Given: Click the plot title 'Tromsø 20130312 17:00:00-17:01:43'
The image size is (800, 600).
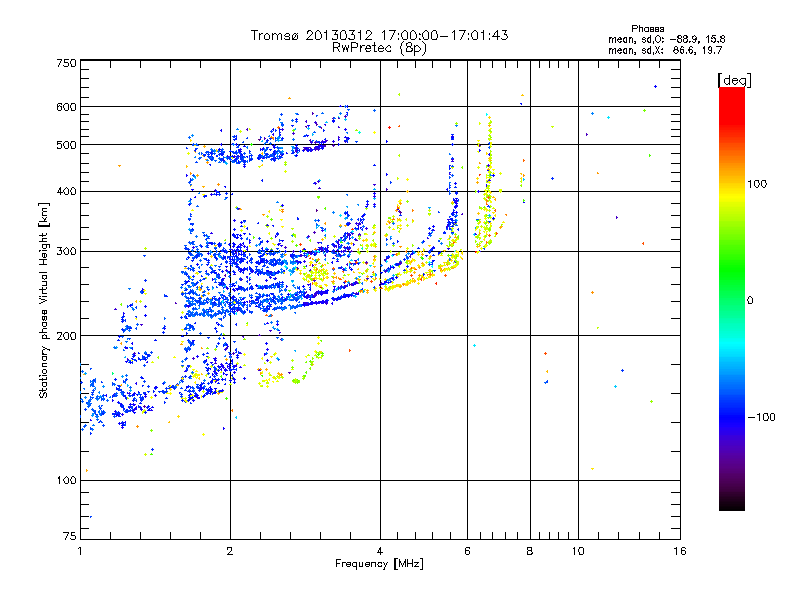Looking at the screenshot, I should pos(379,35).
